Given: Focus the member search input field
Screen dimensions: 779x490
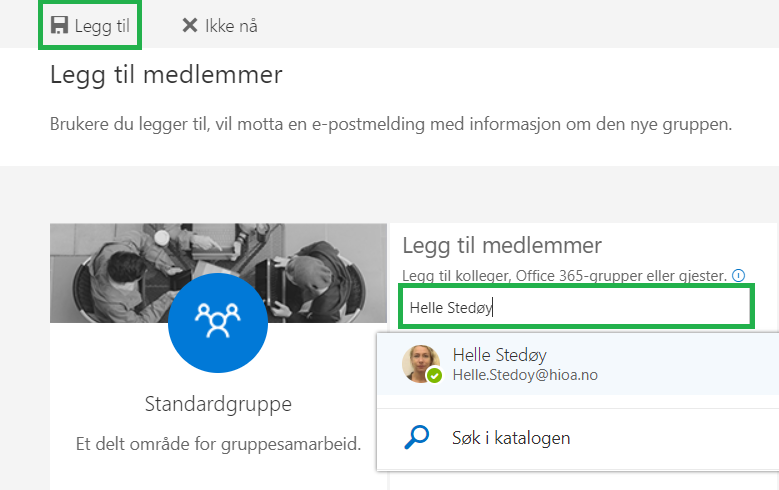Looking at the screenshot, I should point(576,307).
